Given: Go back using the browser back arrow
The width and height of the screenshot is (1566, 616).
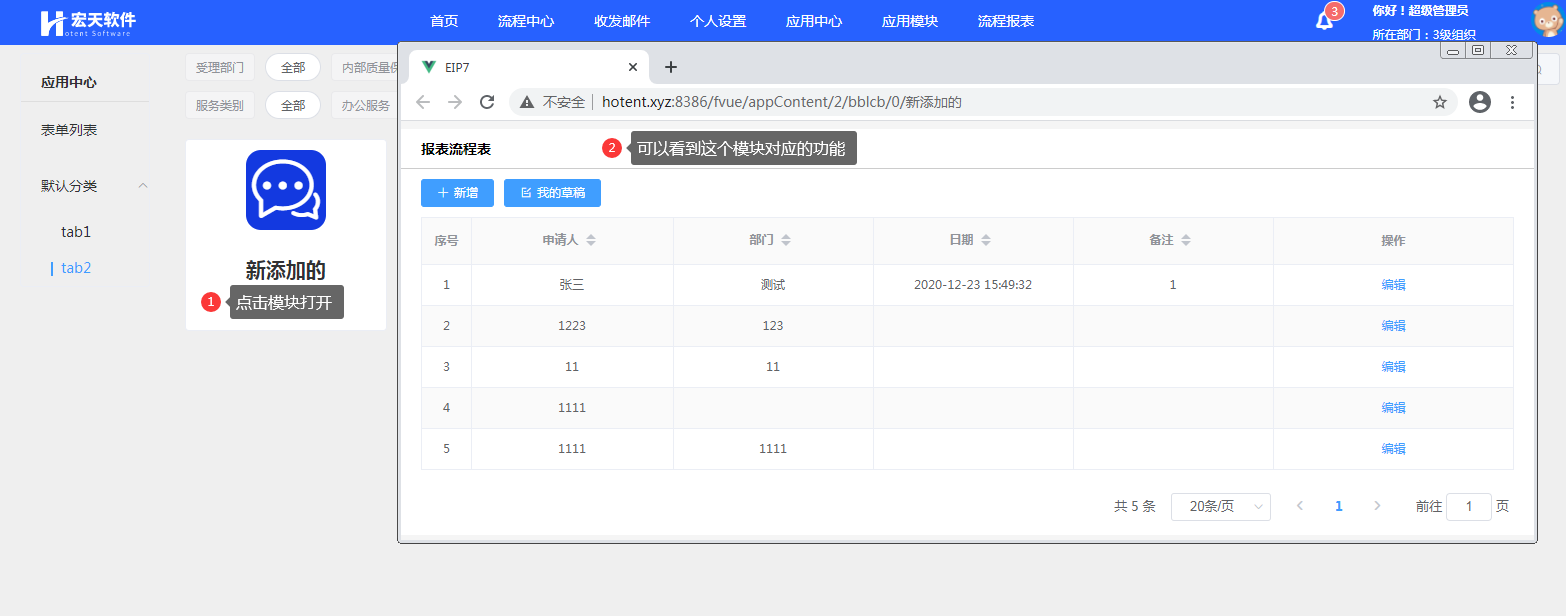Looking at the screenshot, I should pos(423,102).
